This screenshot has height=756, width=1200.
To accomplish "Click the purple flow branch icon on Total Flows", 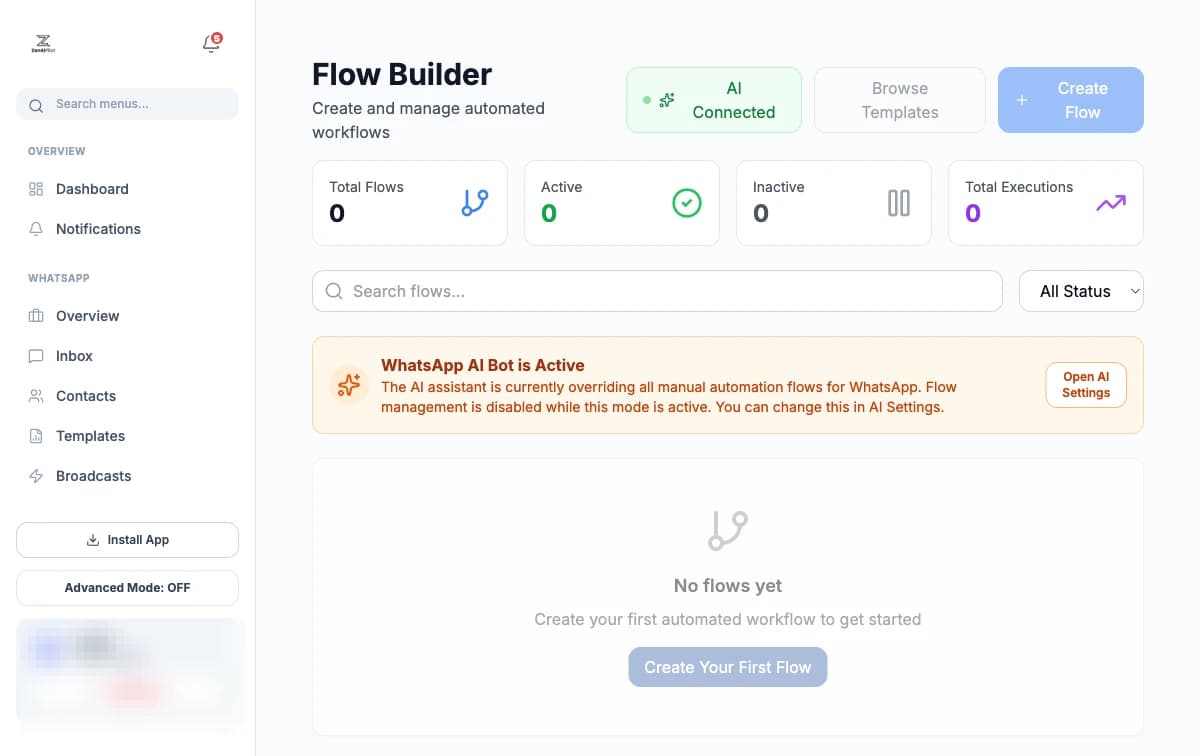I will click(x=474, y=202).
